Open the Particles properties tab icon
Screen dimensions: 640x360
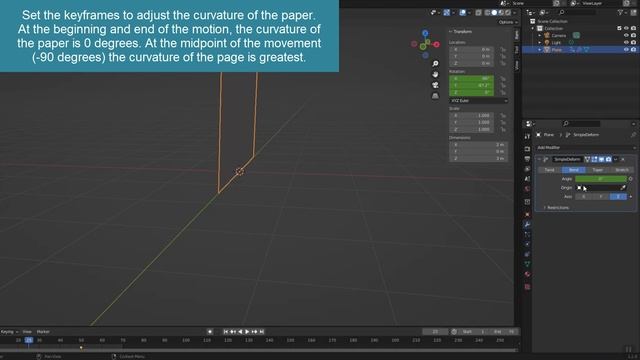coord(527,234)
